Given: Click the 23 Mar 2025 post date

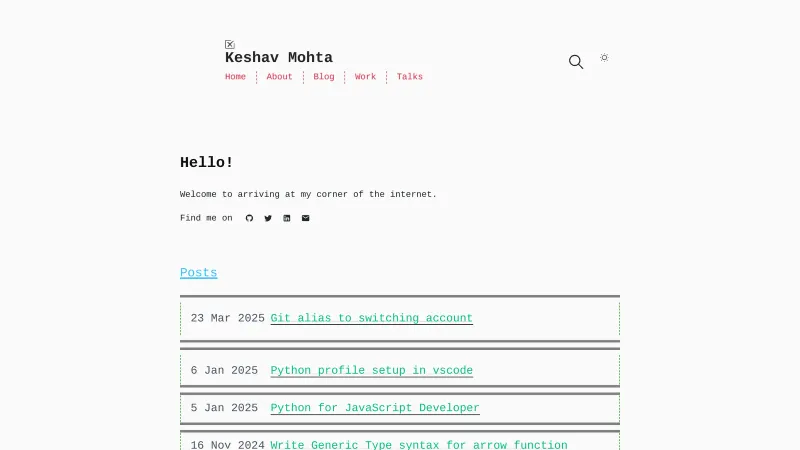Looking at the screenshot, I should click(x=228, y=318).
